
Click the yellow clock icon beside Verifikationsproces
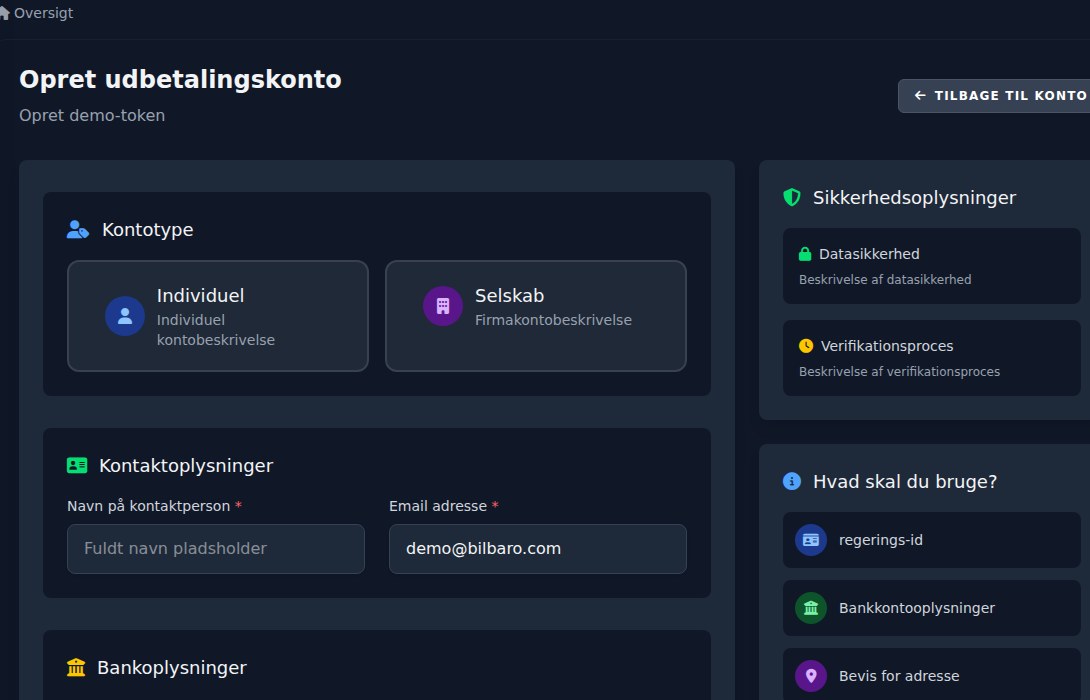click(x=806, y=345)
